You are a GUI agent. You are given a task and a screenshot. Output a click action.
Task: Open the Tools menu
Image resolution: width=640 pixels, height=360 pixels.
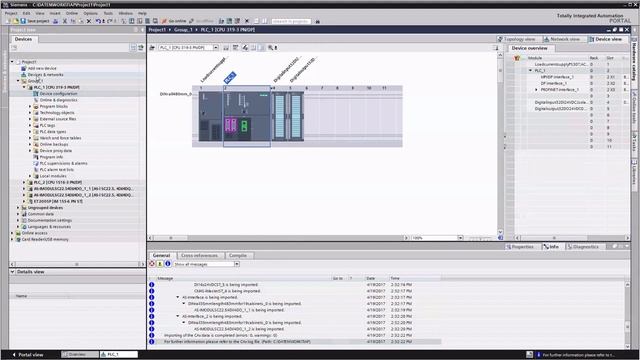pos(108,13)
